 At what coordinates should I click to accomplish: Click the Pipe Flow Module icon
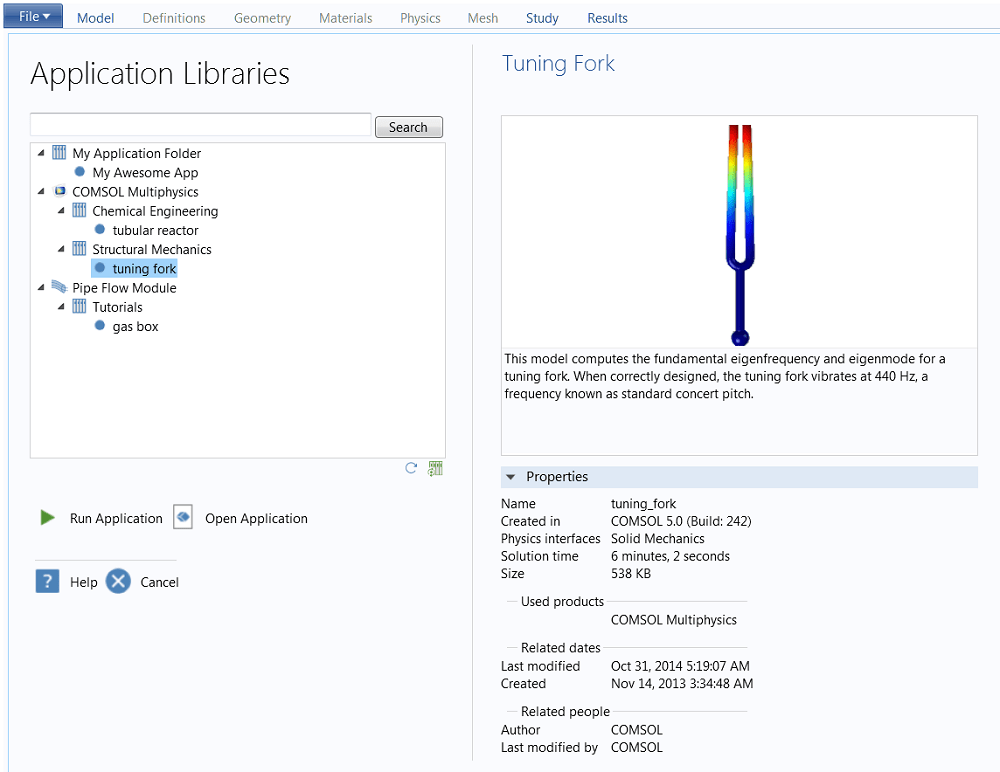tap(59, 286)
